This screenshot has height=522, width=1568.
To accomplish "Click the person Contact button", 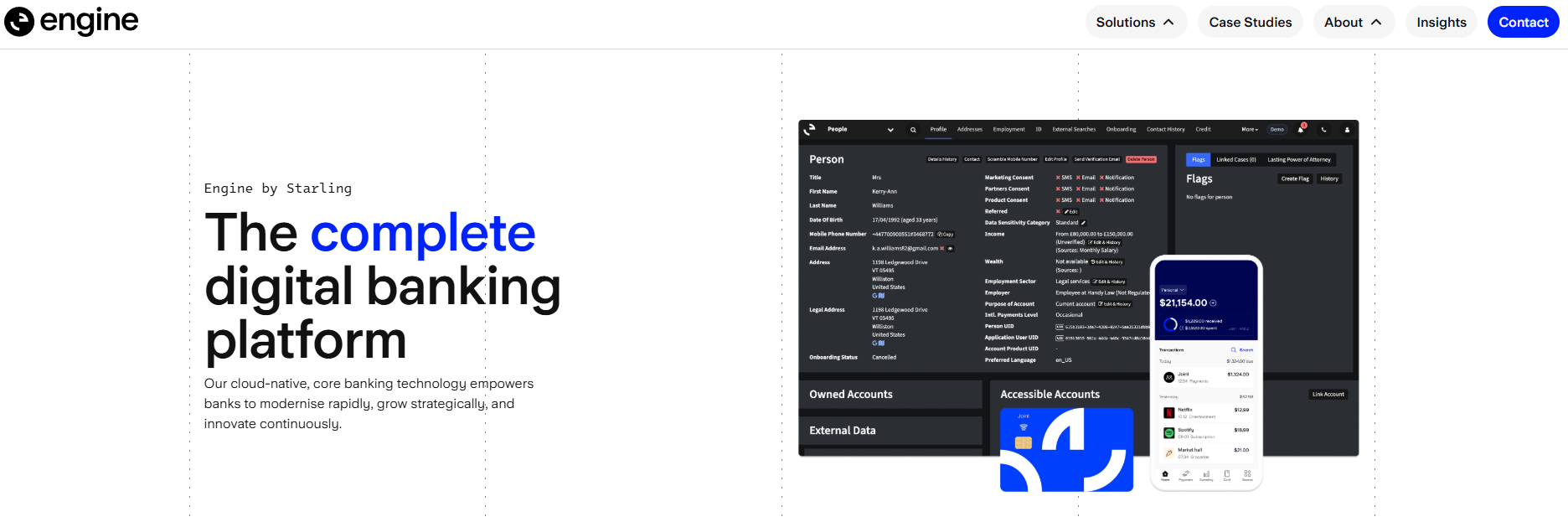I will [972, 159].
